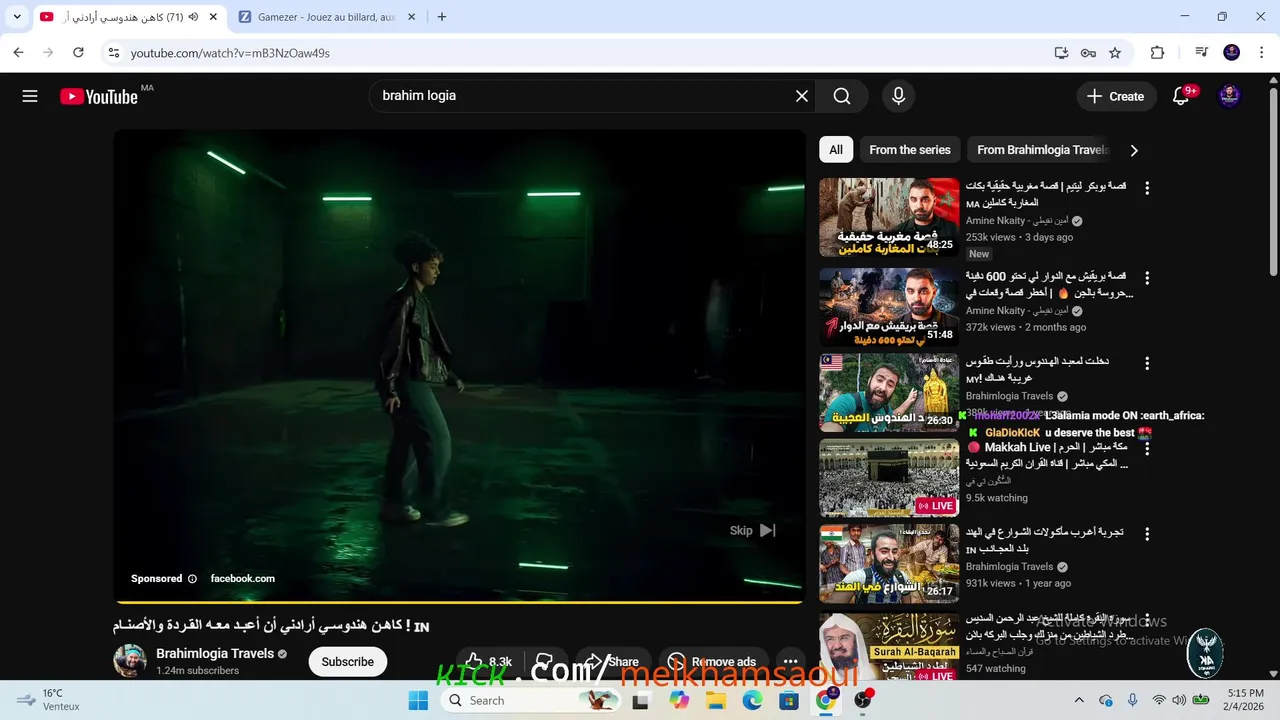Open the Surah Al-Baqarah live thumbnail

tap(889, 649)
